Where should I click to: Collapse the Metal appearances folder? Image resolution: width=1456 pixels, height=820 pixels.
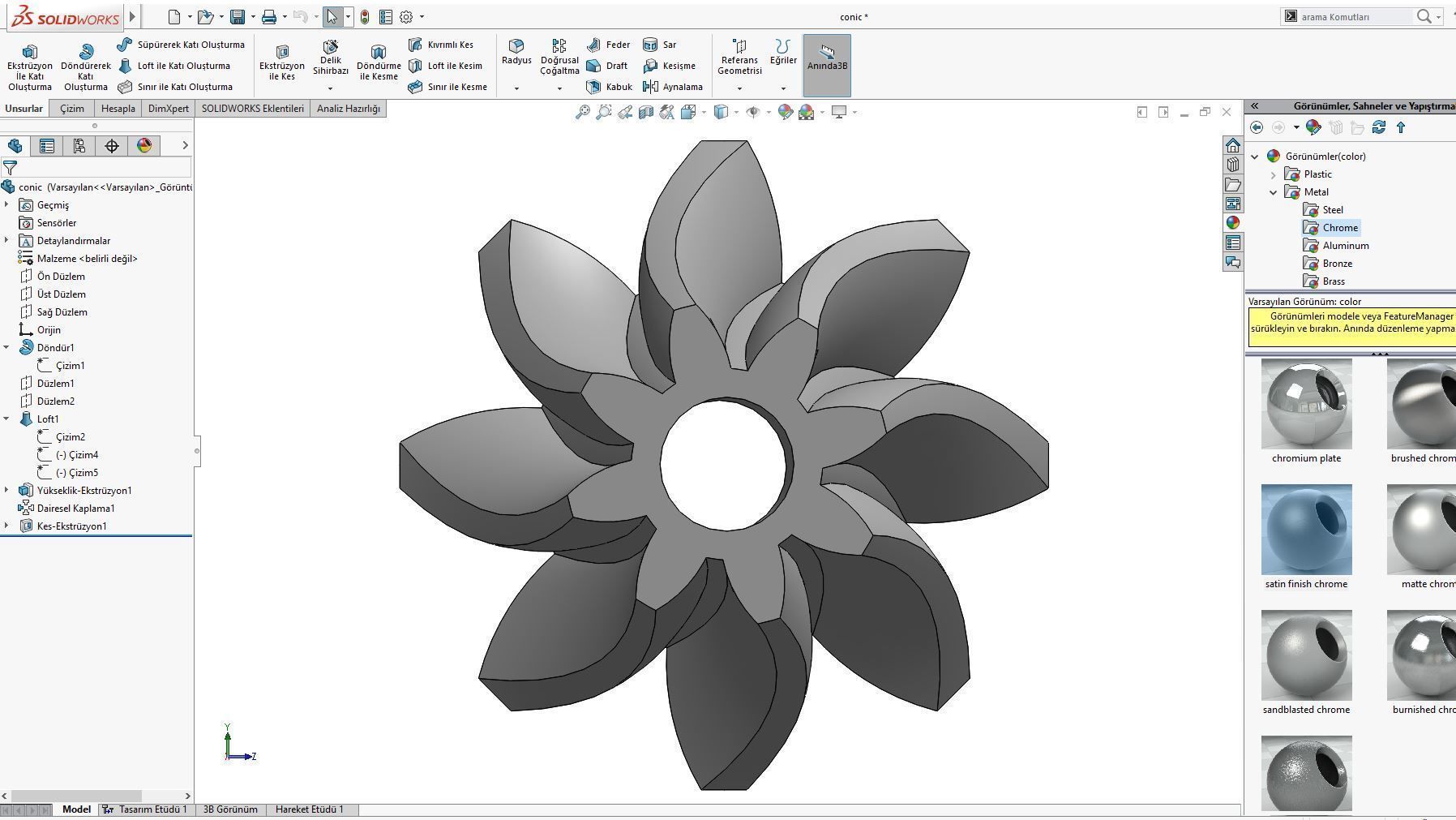tap(1273, 192)
